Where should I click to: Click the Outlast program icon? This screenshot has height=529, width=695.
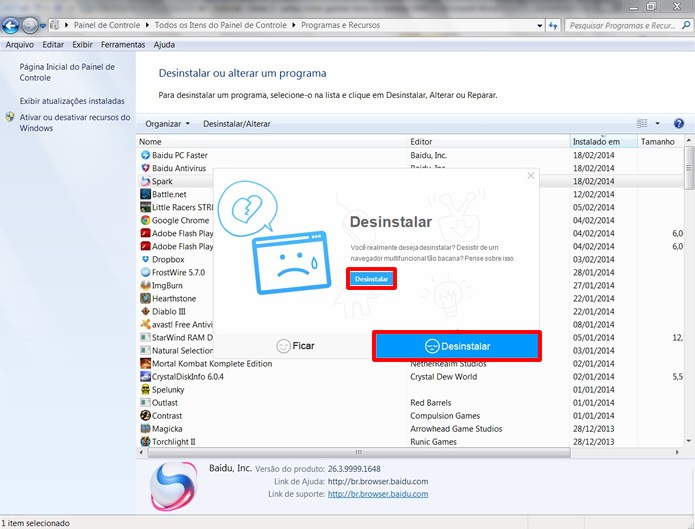pyautogui.click(x=145, y=403)
